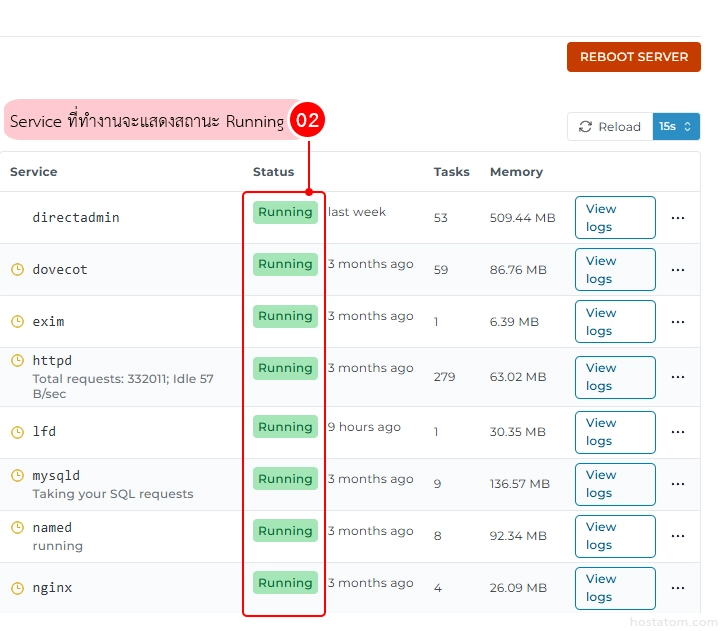Select the nginx service name

click(x=52, y=588)
